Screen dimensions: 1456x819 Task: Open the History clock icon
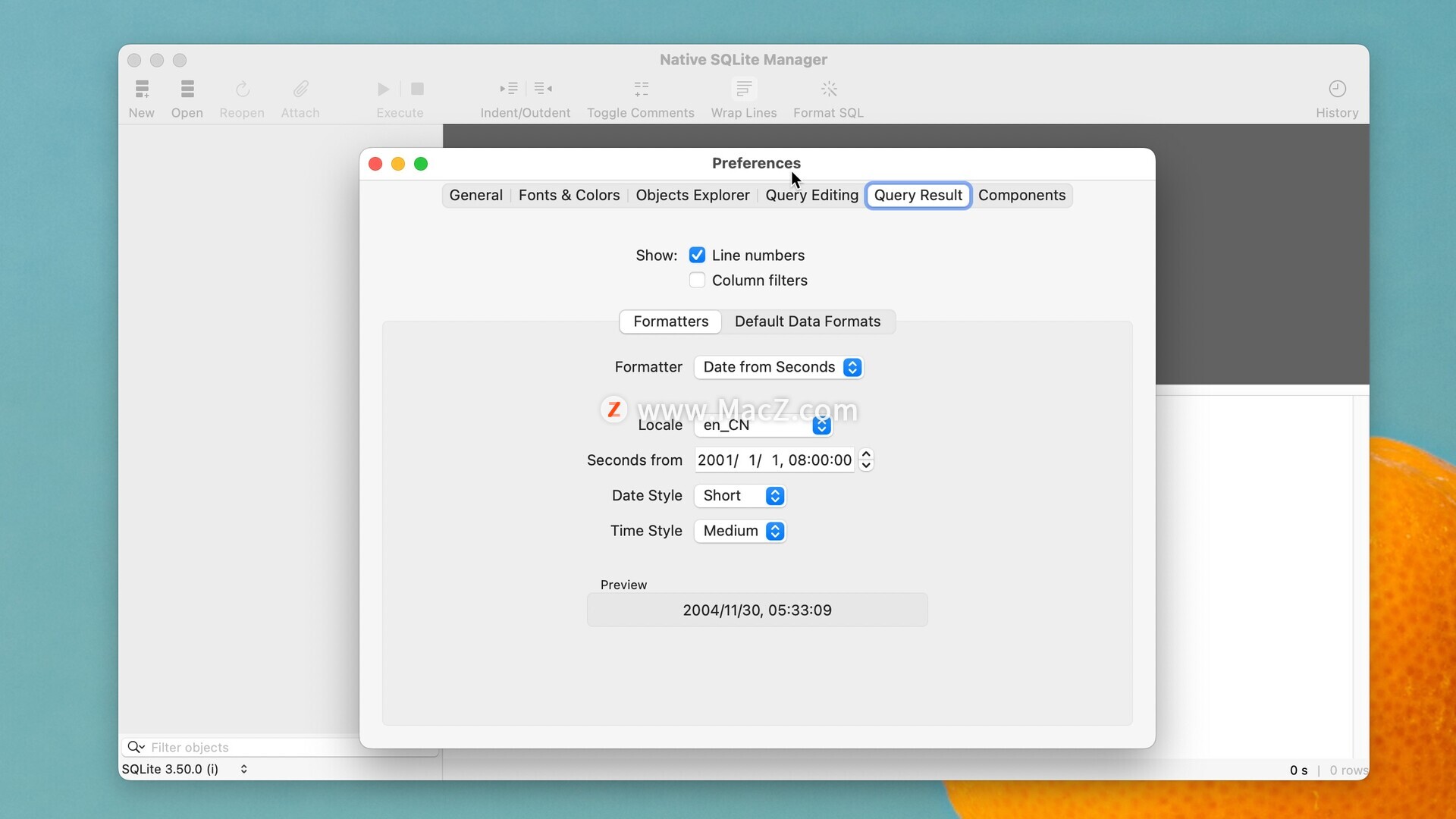click(1337, 89)
